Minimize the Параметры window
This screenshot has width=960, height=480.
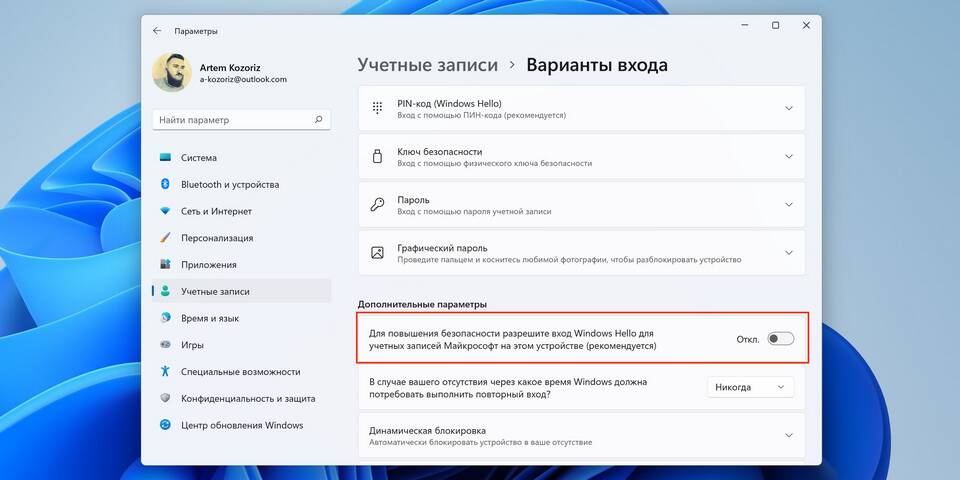(744, 26)
